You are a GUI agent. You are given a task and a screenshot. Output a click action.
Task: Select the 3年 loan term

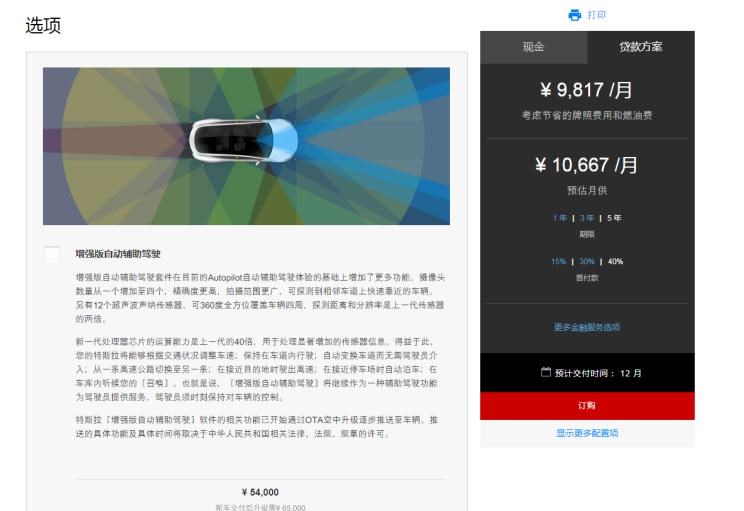pyautogui.click(x=587, y=218)
